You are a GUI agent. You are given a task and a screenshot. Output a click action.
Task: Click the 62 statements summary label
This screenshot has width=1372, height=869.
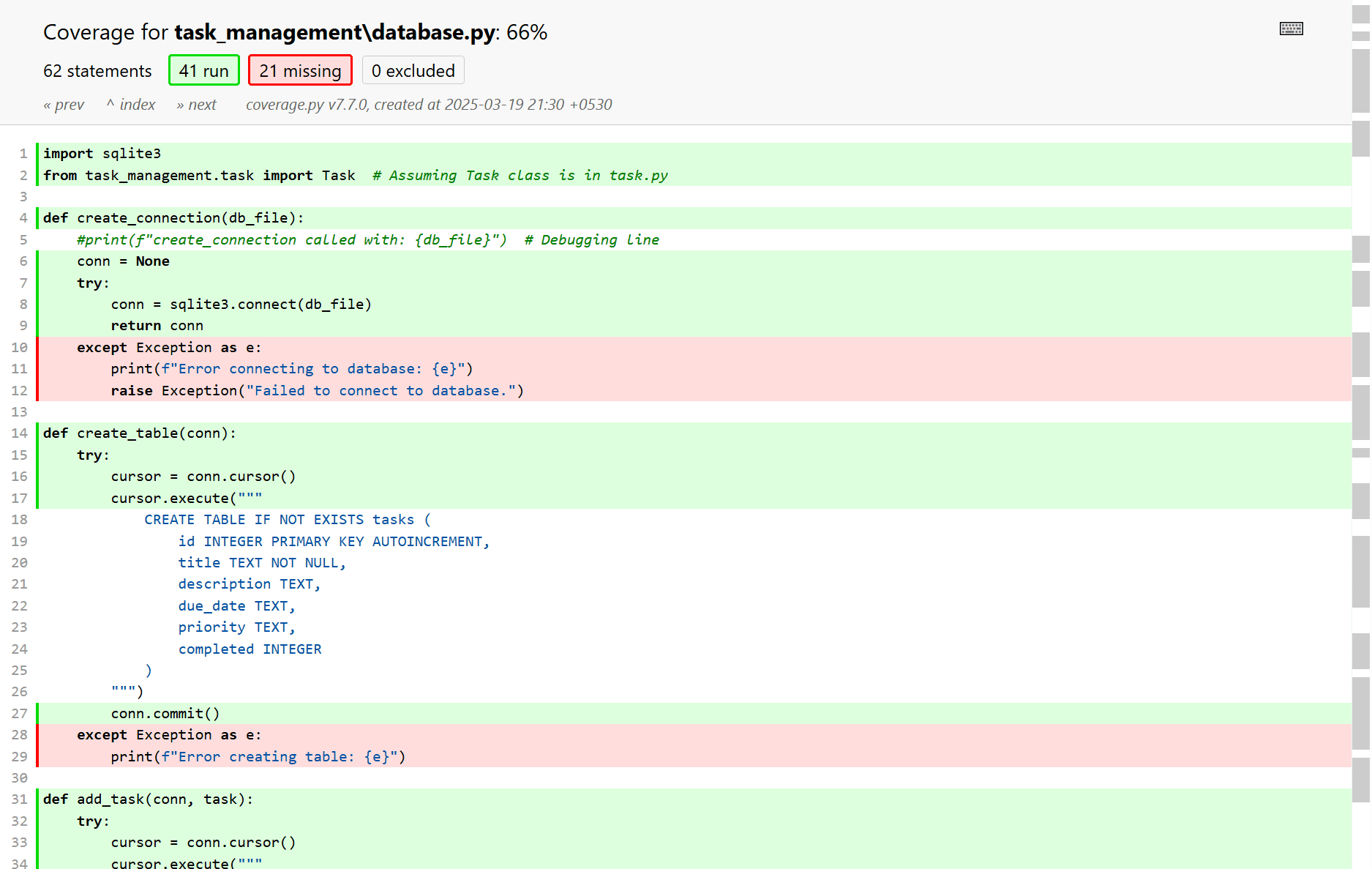coord(97,70)
